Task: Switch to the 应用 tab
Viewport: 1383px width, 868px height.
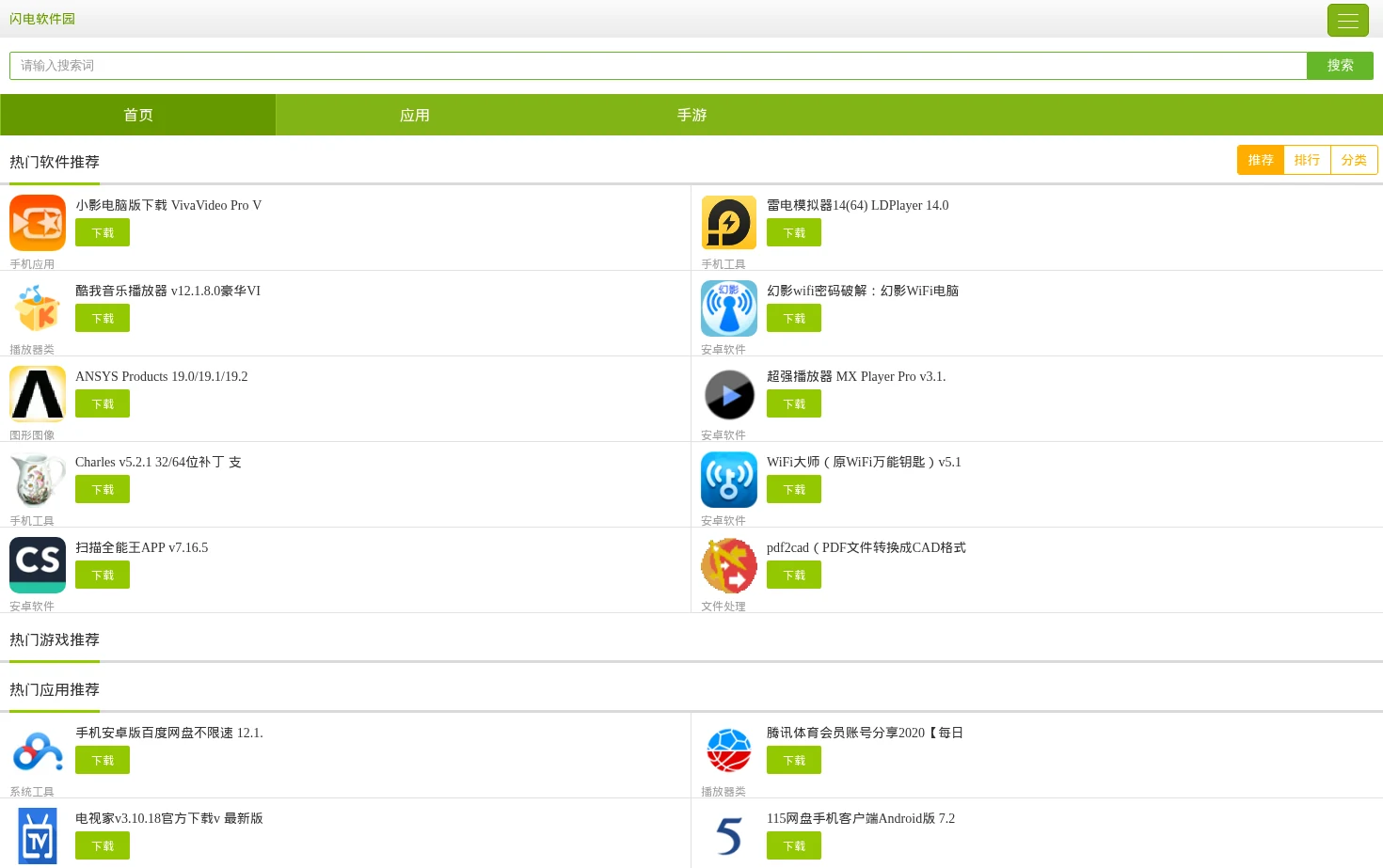Action: pyautogui.click(x=415, y=115)
